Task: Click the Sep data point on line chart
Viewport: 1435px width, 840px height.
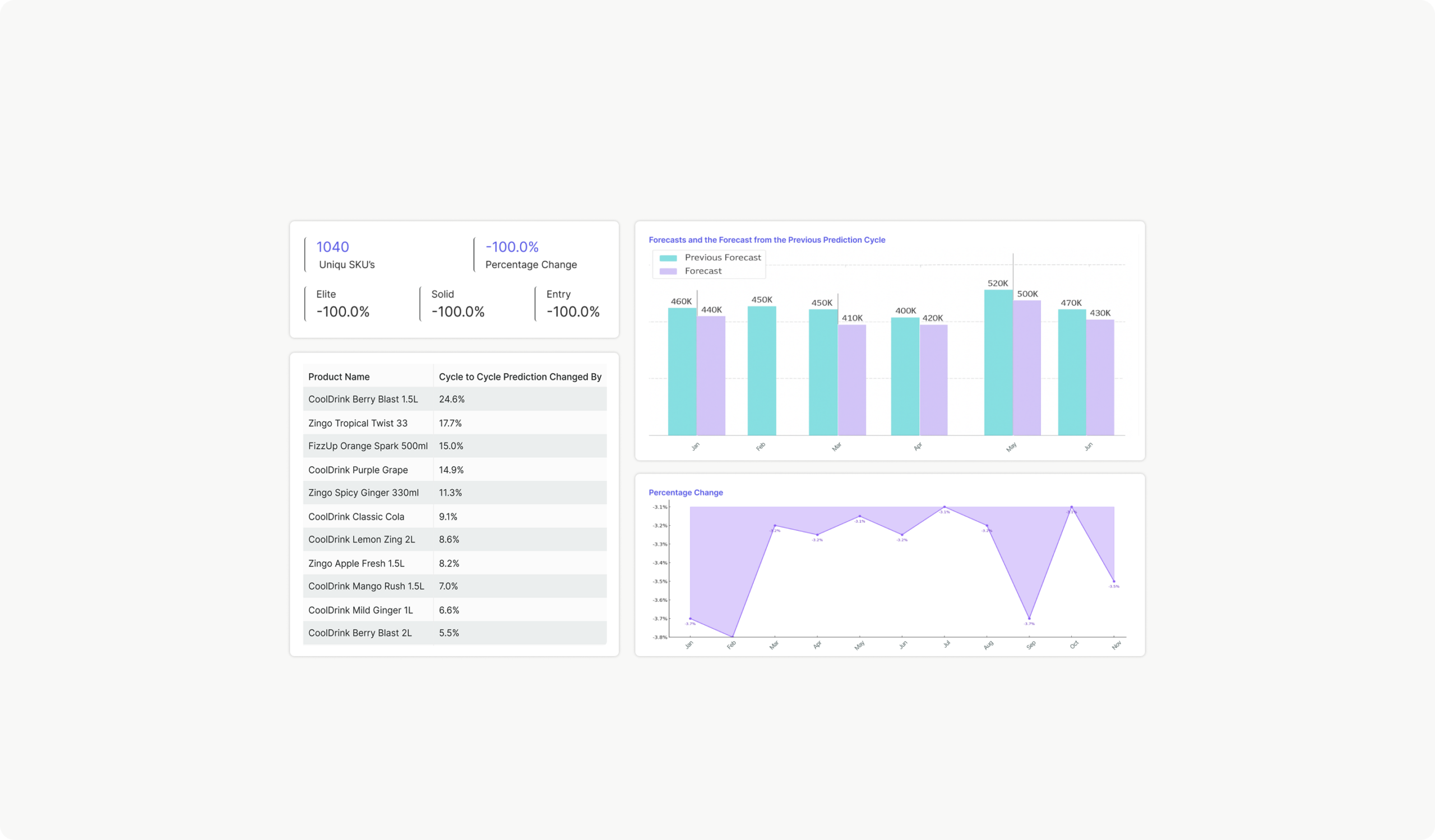Action: 1029,619
